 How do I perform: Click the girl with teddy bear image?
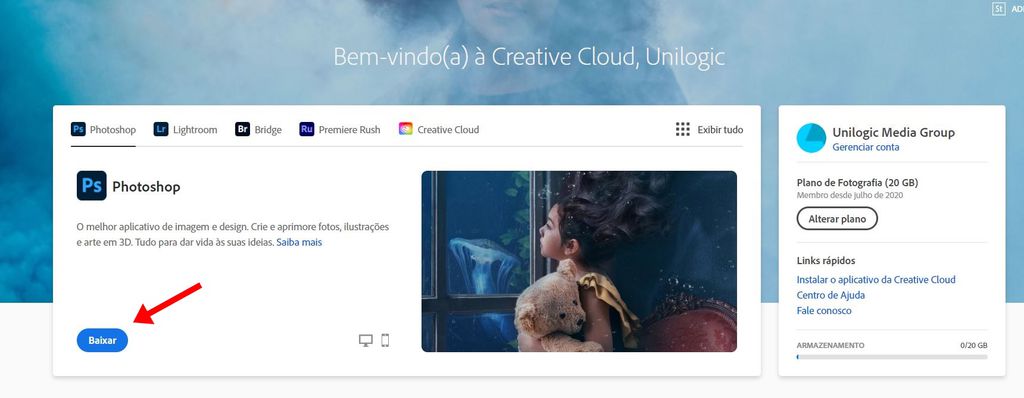(x=579, y=261)
